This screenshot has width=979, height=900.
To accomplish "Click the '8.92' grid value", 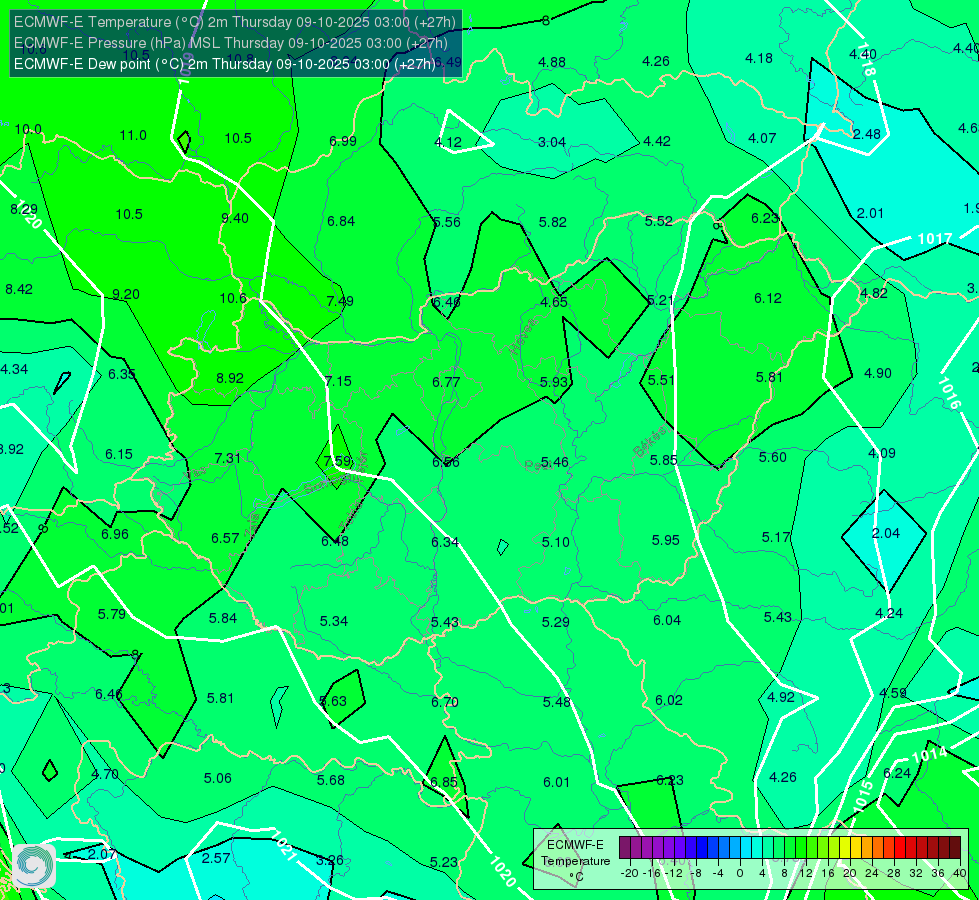I will 230,378.
